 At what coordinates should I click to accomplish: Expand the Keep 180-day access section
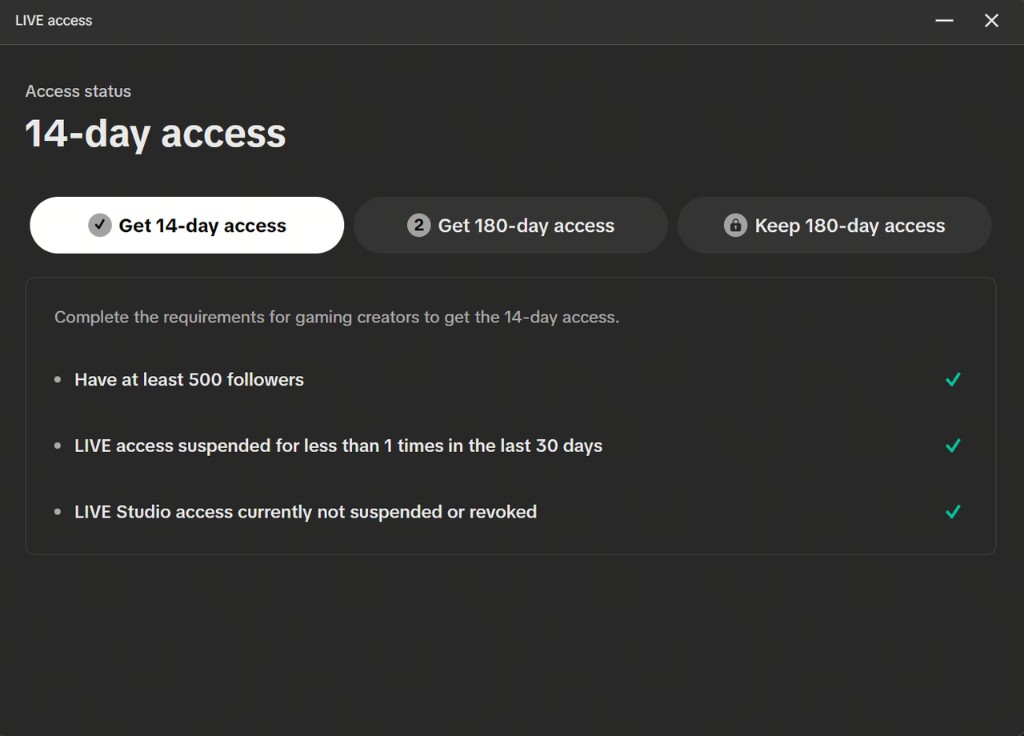click(x=835, y=225)
